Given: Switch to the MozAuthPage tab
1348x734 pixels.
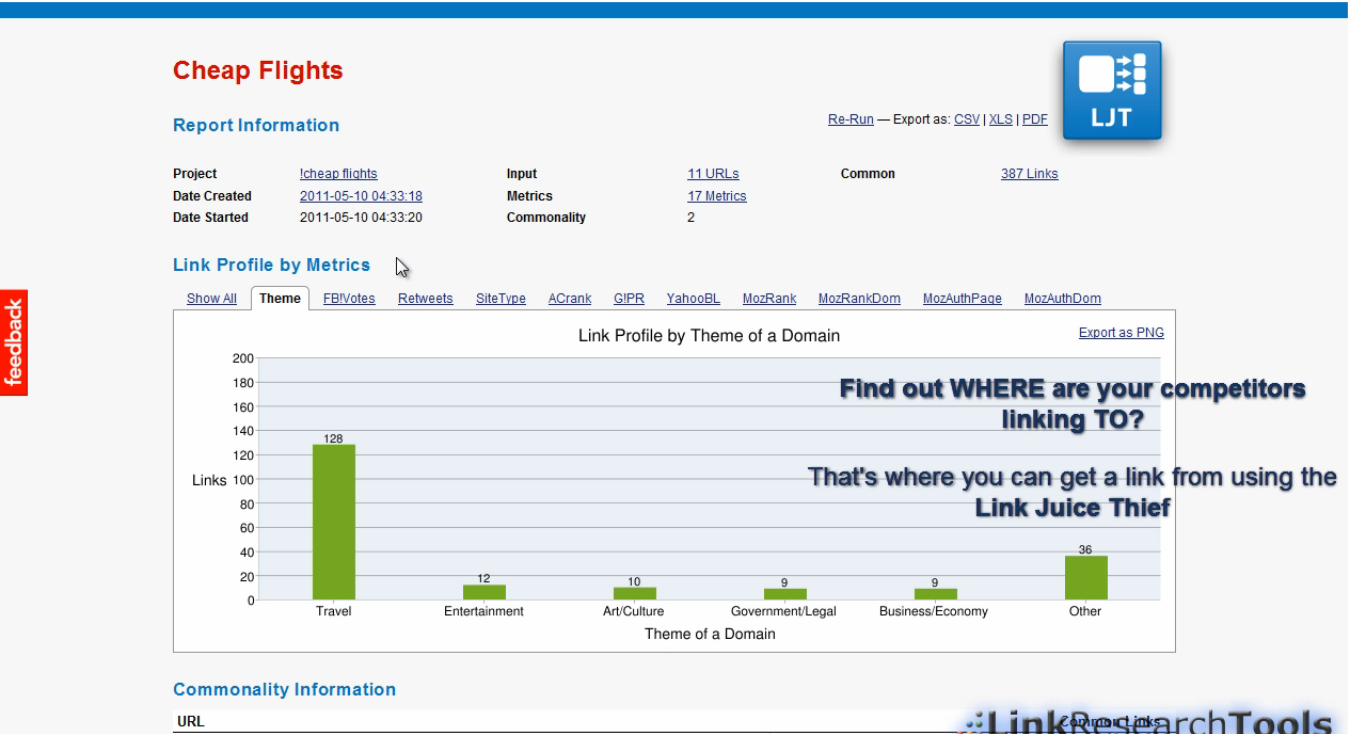Looking at the screenshot, I should click(x=962, y=298).
